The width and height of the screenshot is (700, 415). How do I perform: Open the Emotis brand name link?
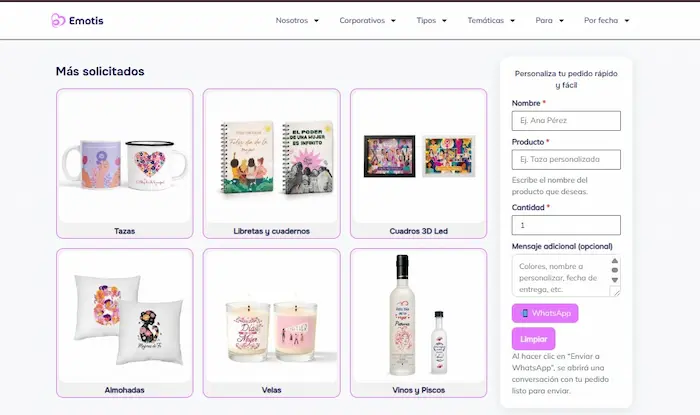click(x=86, y=21)
